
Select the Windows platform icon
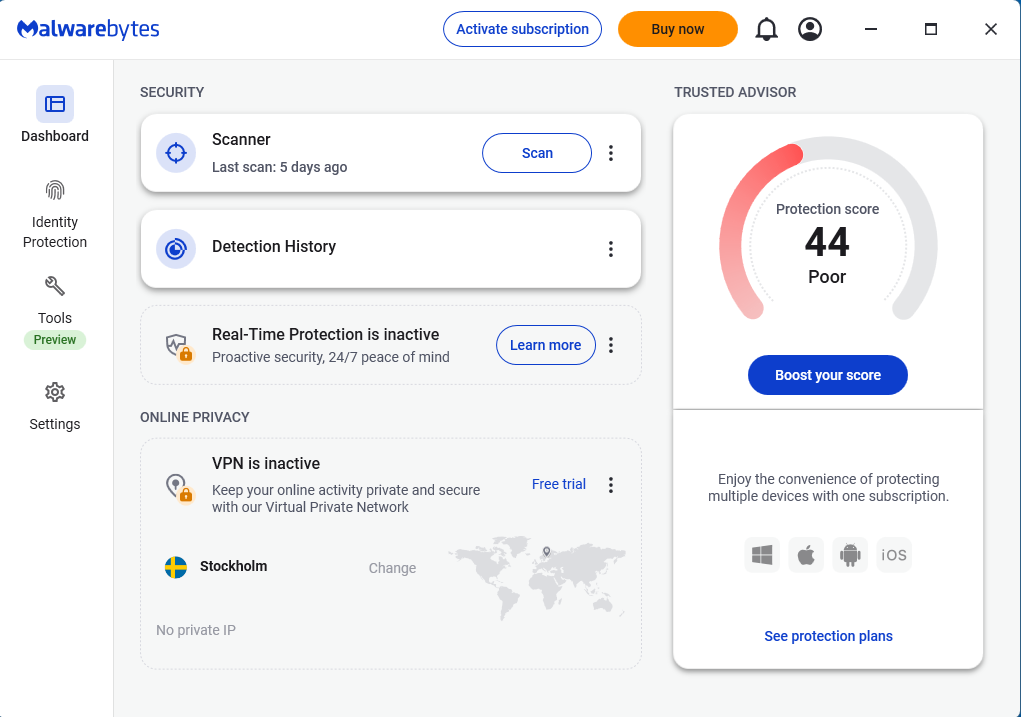coord(762,555)
